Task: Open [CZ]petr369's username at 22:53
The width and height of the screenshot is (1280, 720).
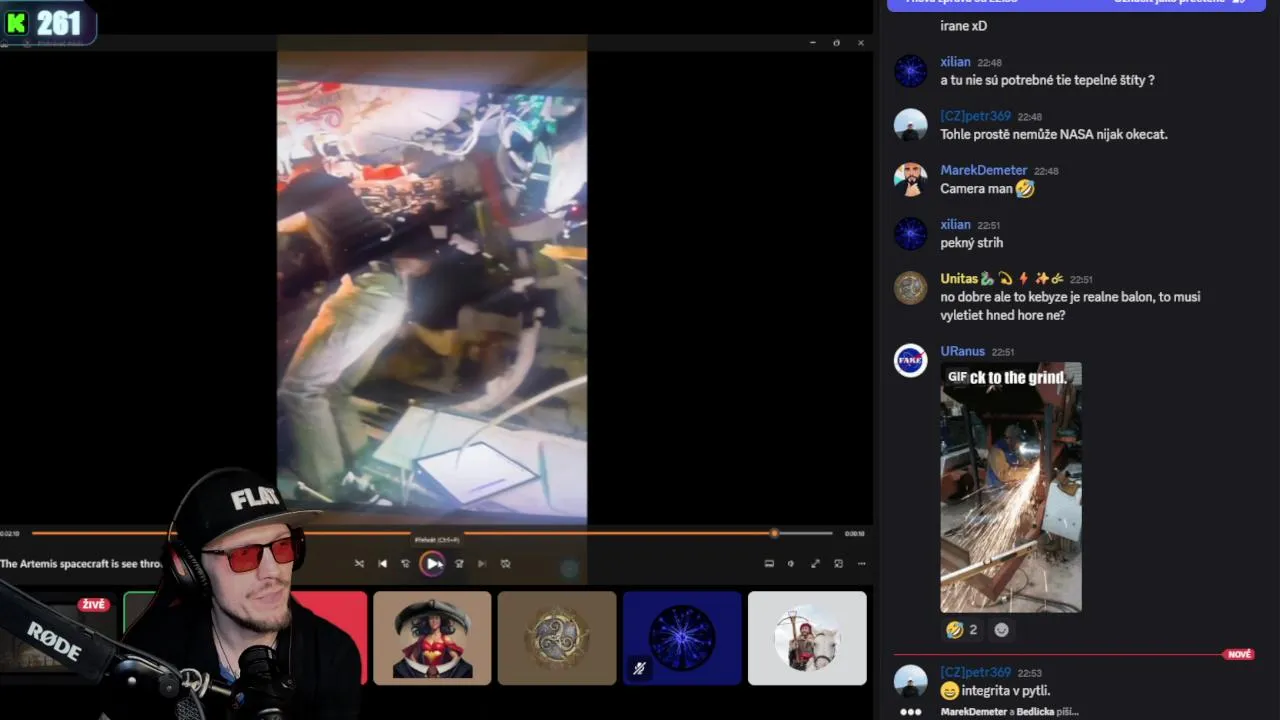Action: point(976,672)
